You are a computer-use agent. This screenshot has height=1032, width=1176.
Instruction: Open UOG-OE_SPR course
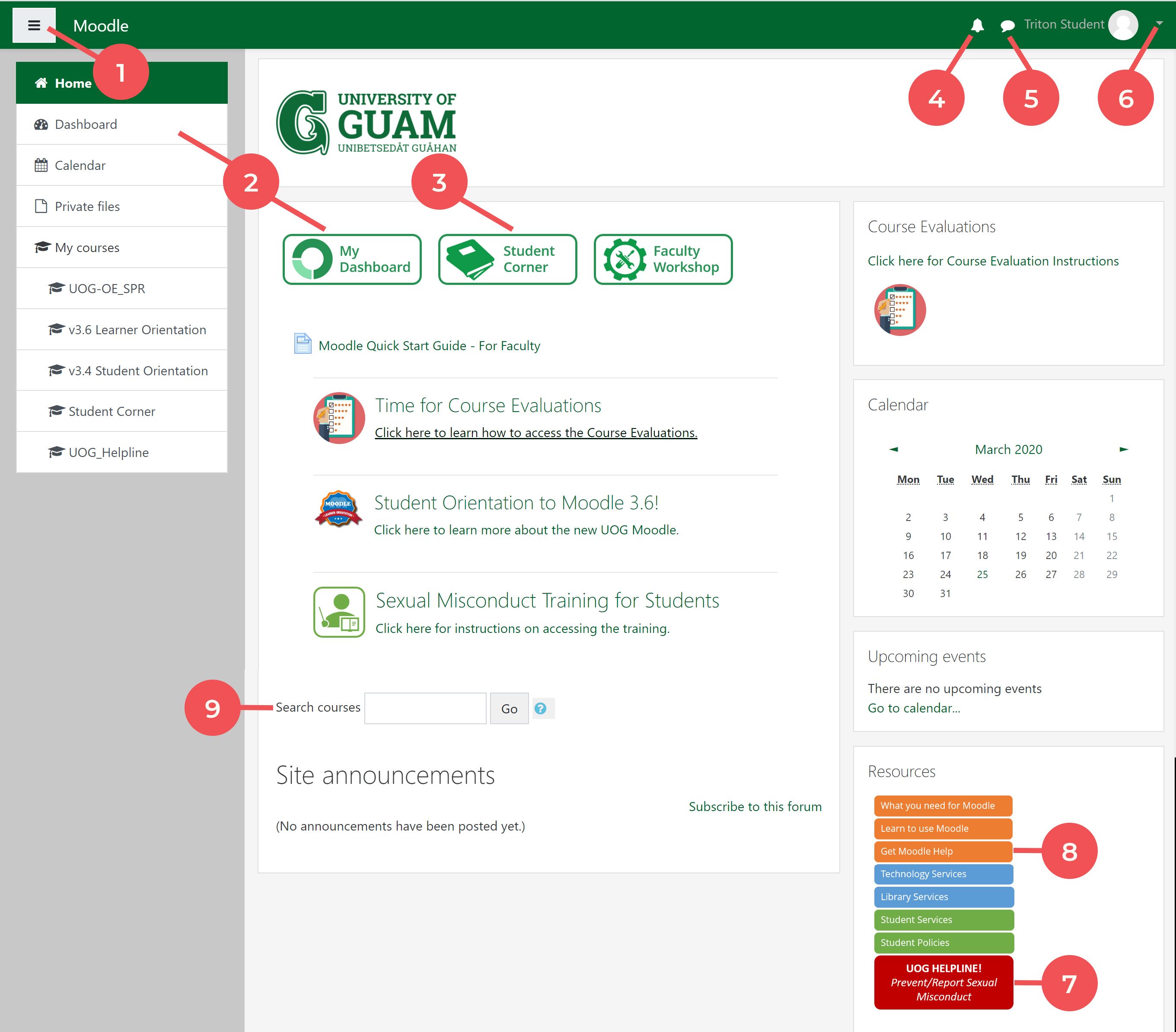(121, 288)
